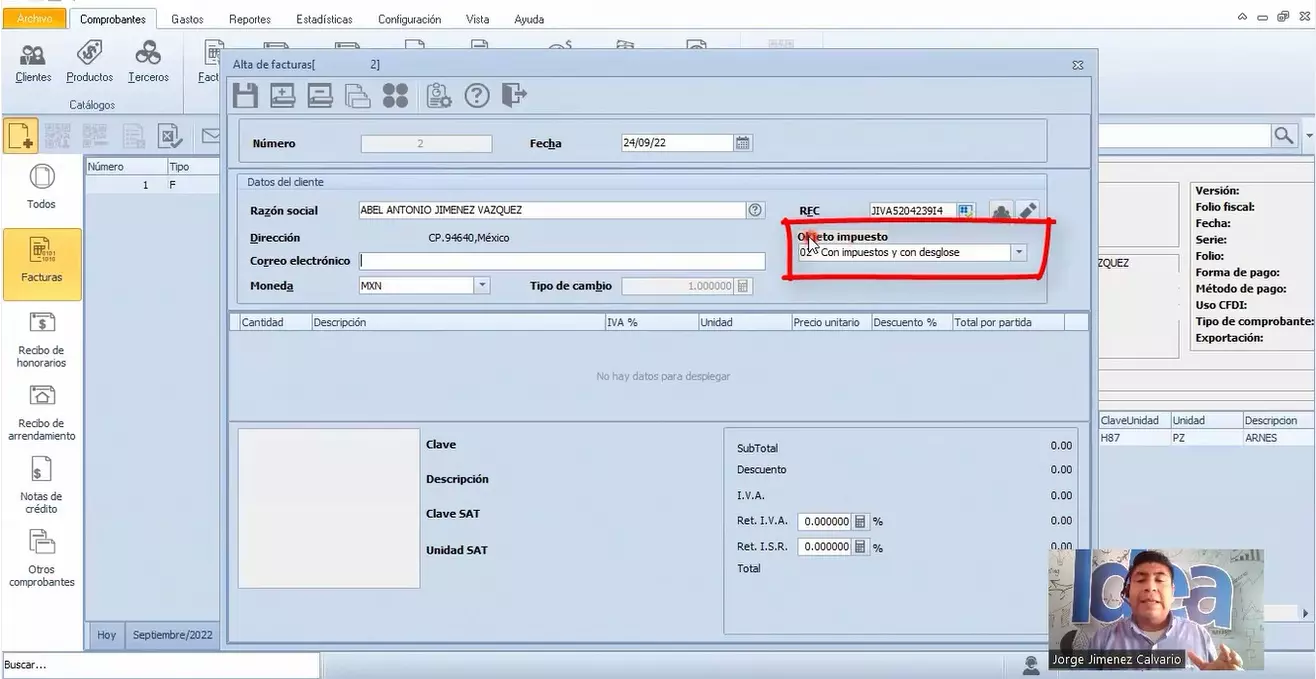
Task: Open the help question mark icon
Action: (x=478, y=95)
